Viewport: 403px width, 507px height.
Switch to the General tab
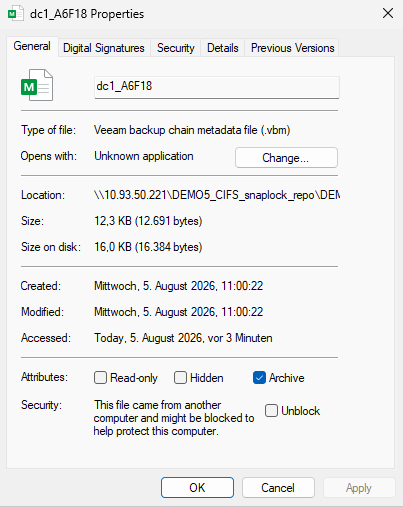32,46
